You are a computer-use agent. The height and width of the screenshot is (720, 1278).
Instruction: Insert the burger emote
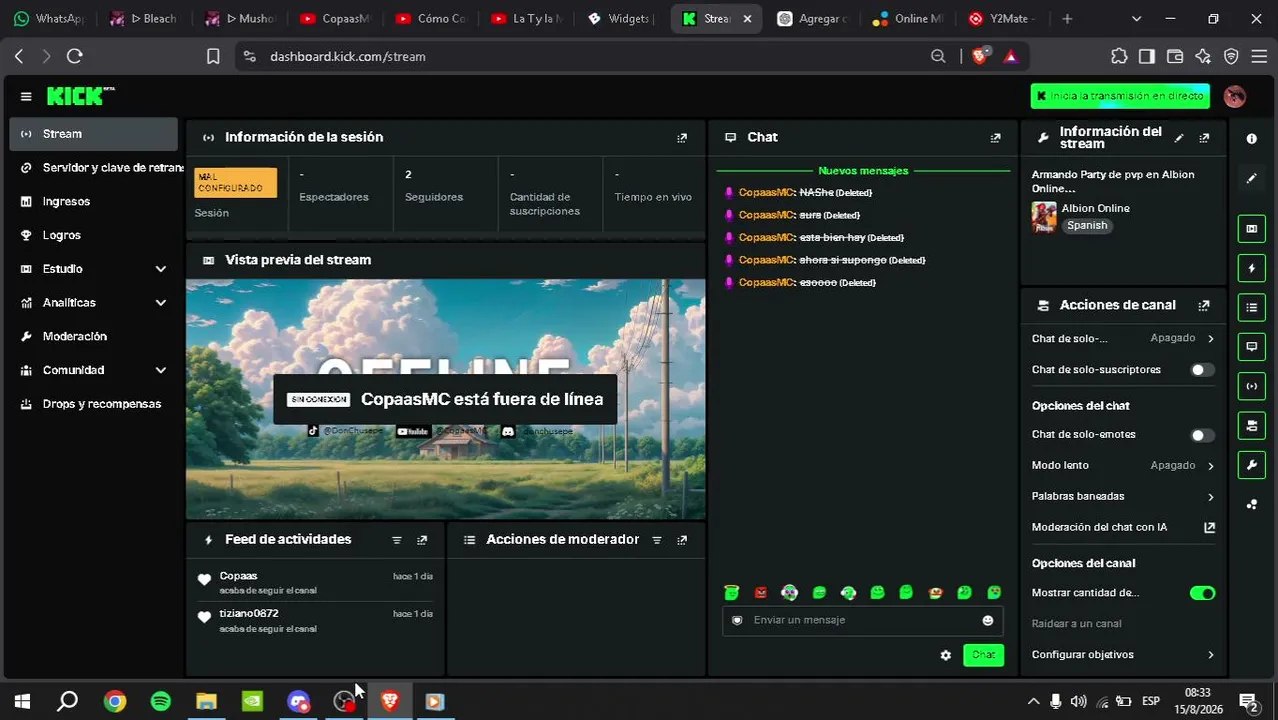(935, 593)
